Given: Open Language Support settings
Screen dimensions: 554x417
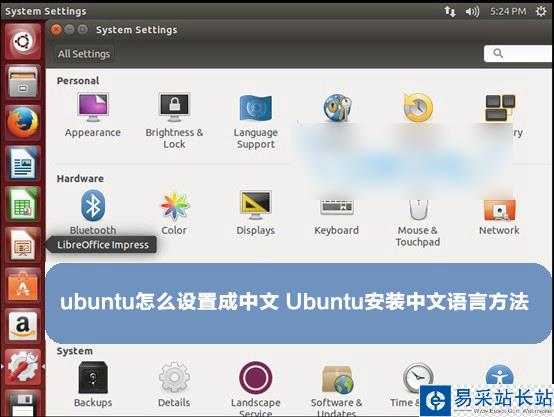Looking at the screenshot, I should (255, 121).
